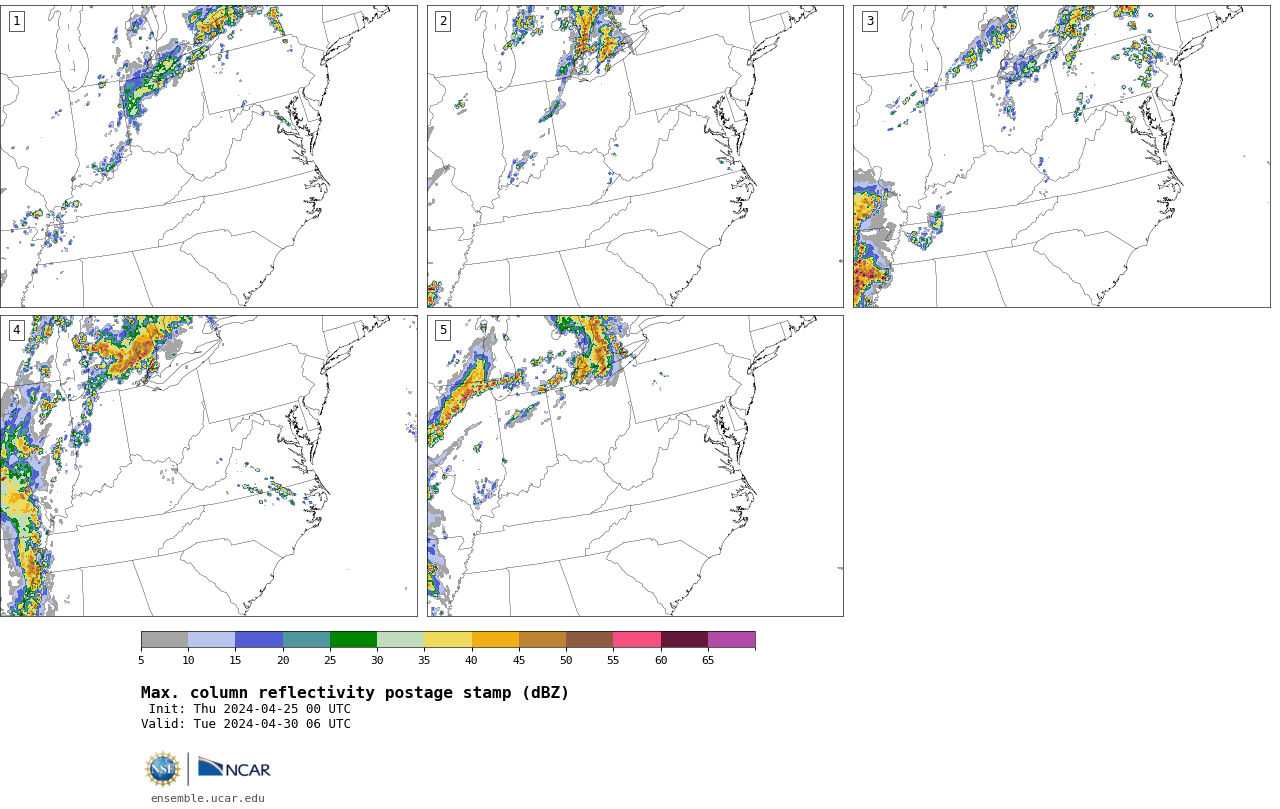Click the member number 3 label

tap(869, 21)
